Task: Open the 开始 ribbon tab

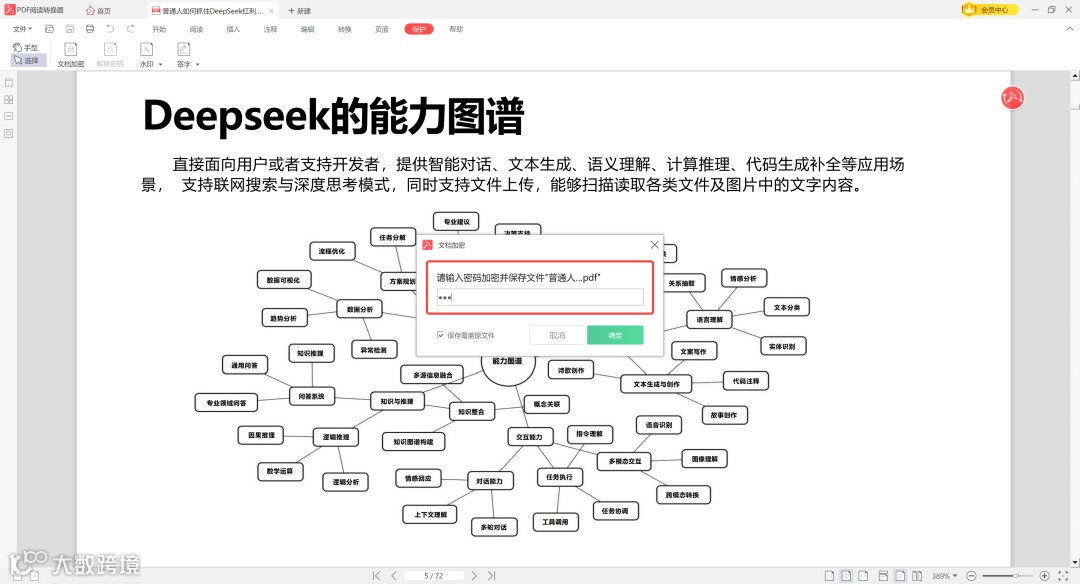Action: point(159,30)
